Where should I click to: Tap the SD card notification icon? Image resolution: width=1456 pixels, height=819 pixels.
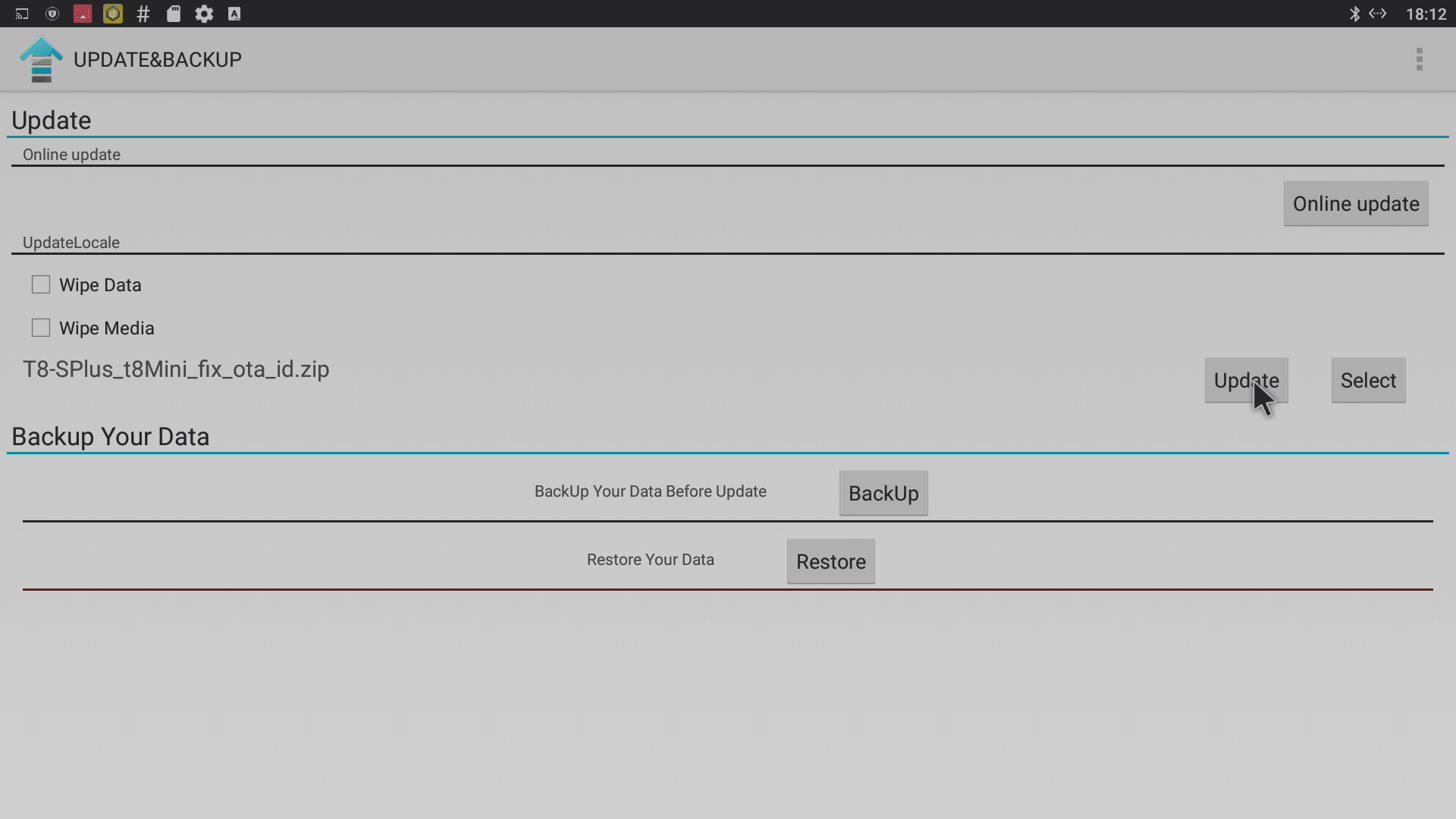click(x=174, y=14)
